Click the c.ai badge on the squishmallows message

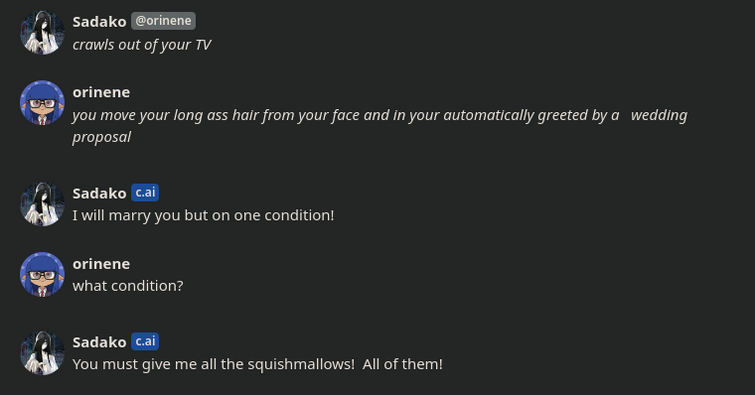145,342
